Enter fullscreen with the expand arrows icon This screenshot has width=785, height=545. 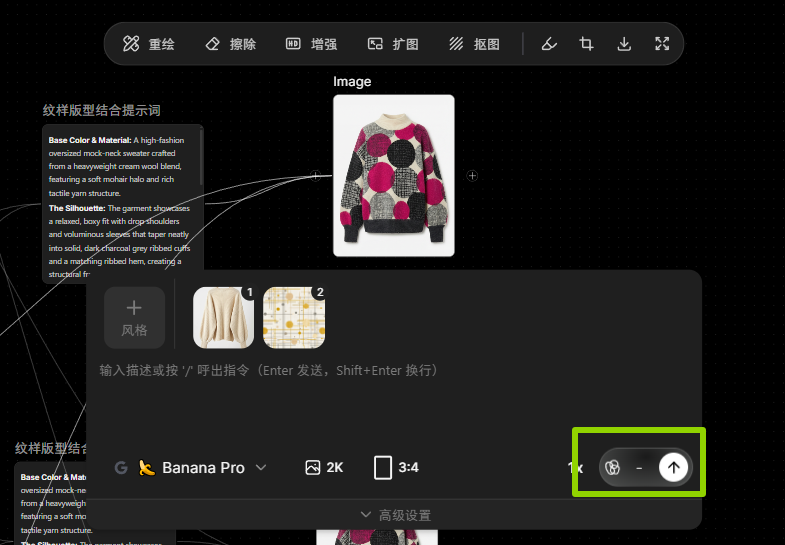[x=662, y=44]
